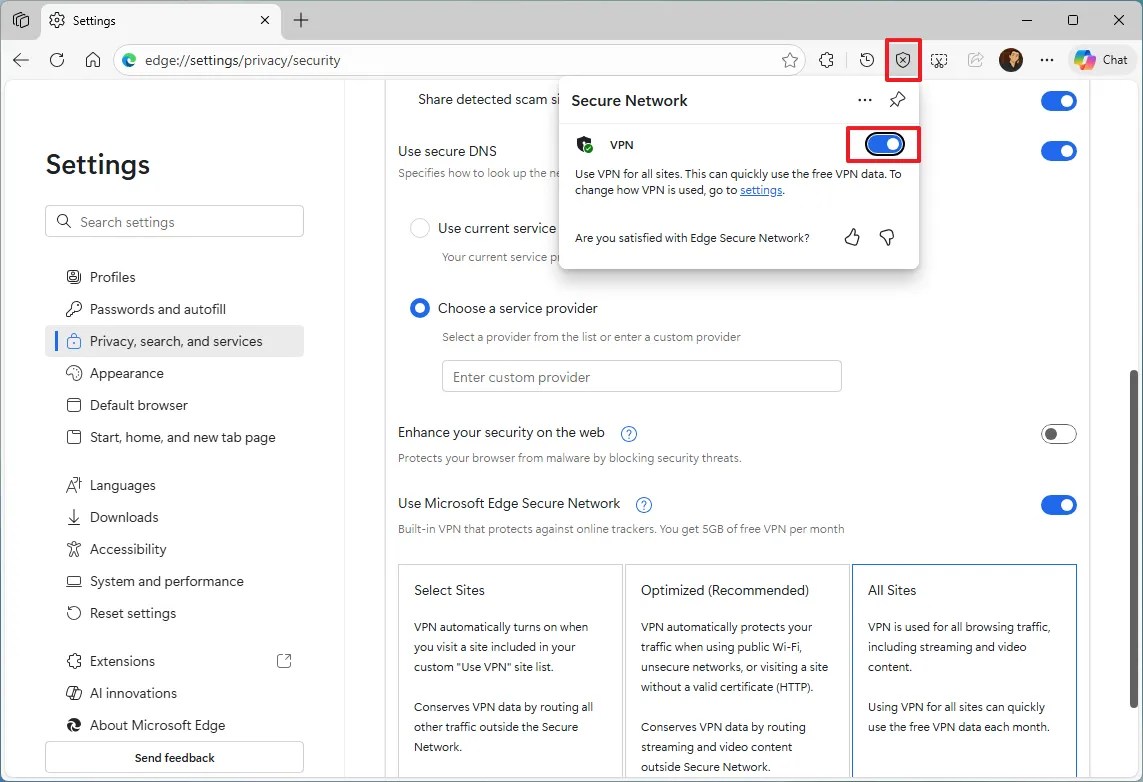
Task: Open Secure Network more options menu
Action: [x=864, y=100]
